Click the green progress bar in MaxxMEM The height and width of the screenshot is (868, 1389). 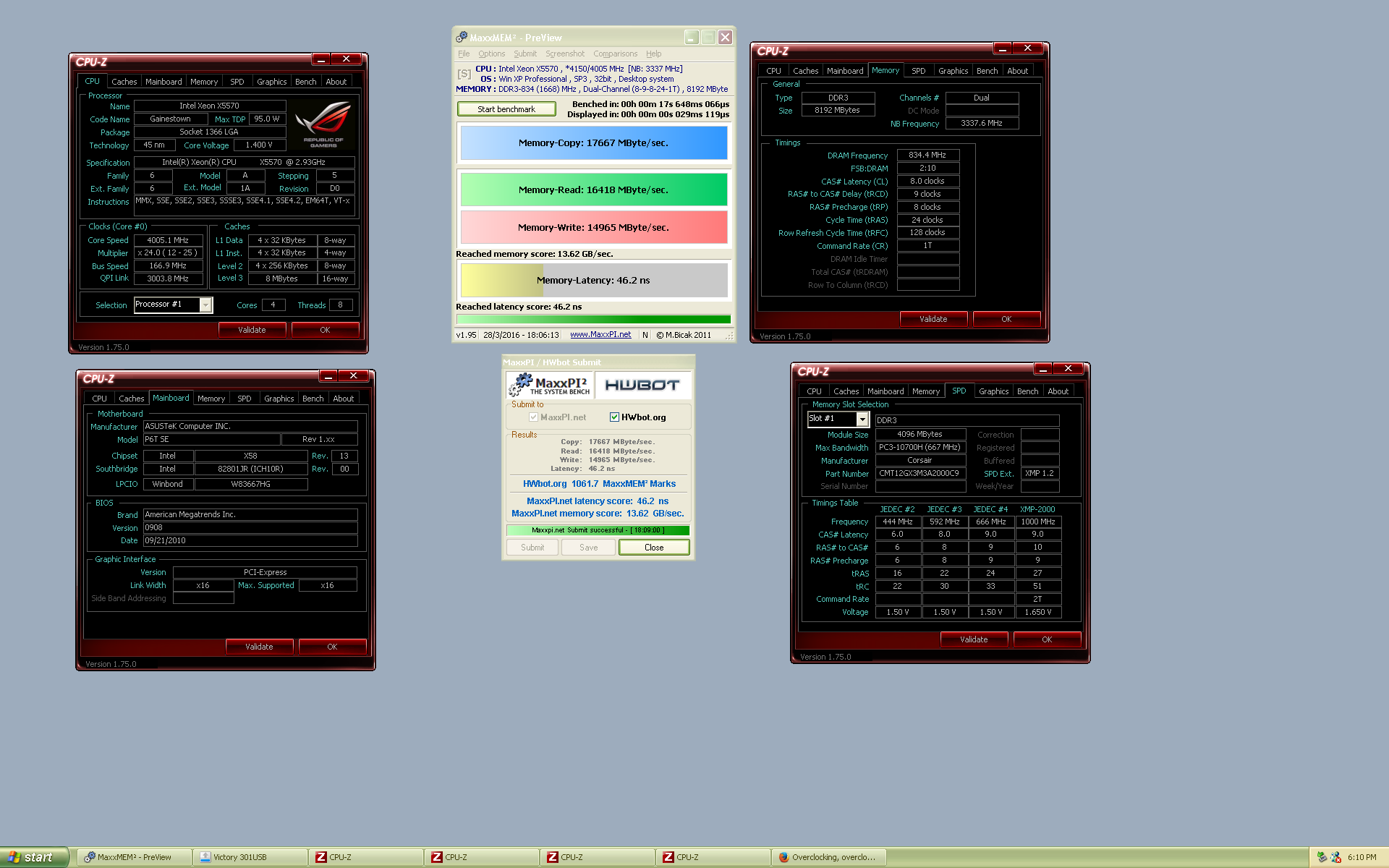(x=594, y=319)
